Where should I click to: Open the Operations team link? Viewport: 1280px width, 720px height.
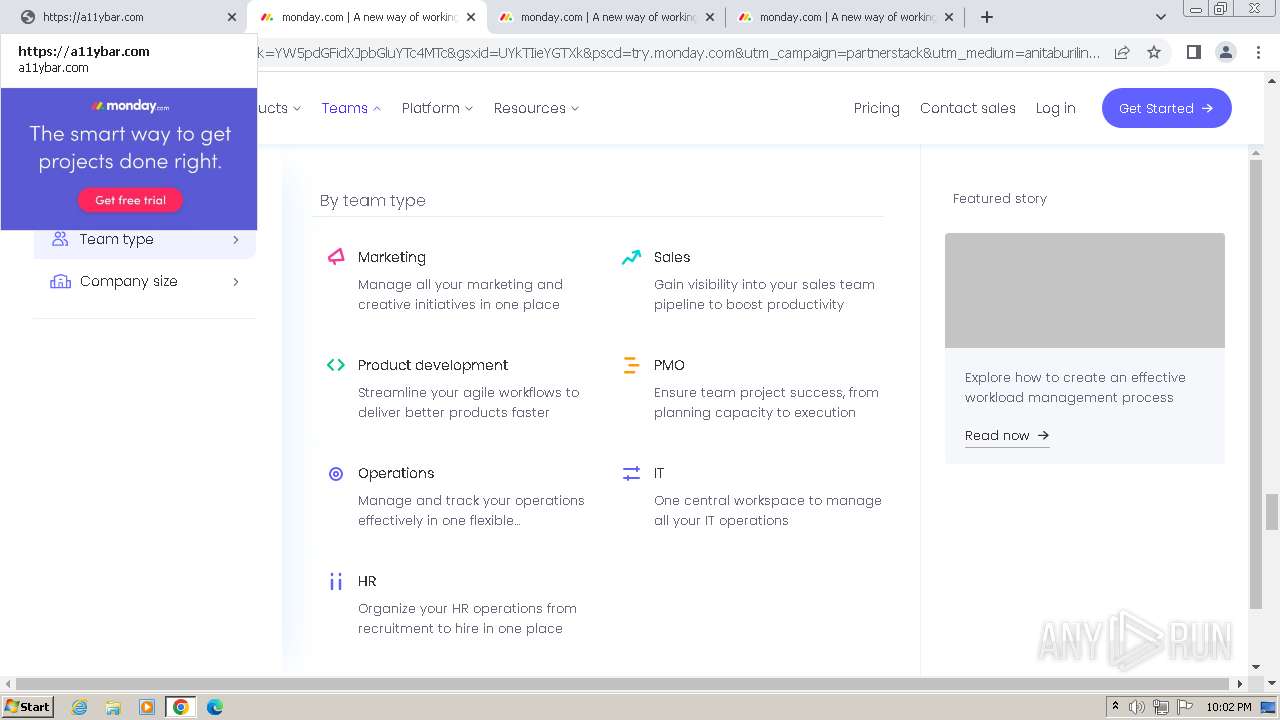[x=396, y=473]
